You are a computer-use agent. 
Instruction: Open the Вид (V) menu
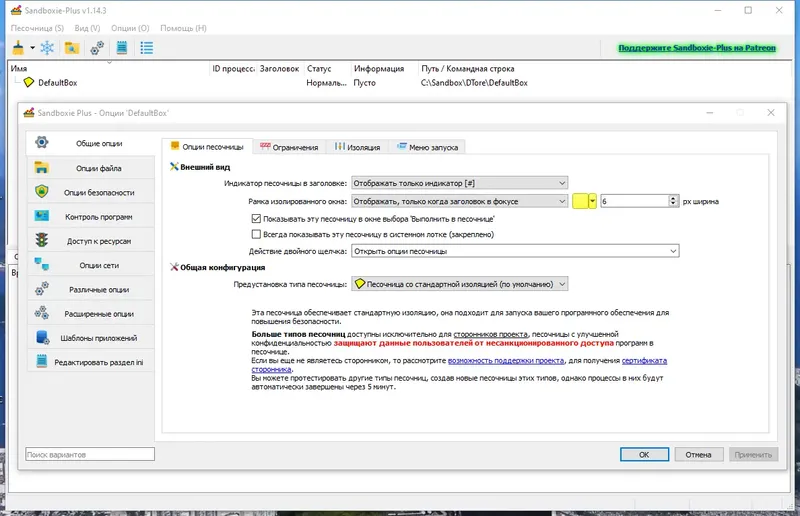tap(87, 28)
